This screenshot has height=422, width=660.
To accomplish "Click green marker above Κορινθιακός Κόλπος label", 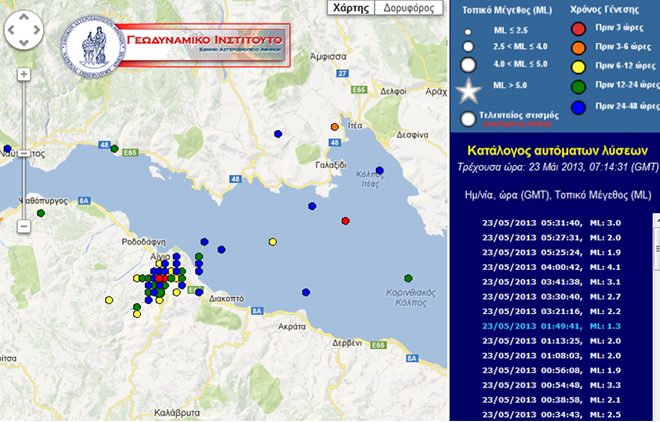I will tap(407, 278).
